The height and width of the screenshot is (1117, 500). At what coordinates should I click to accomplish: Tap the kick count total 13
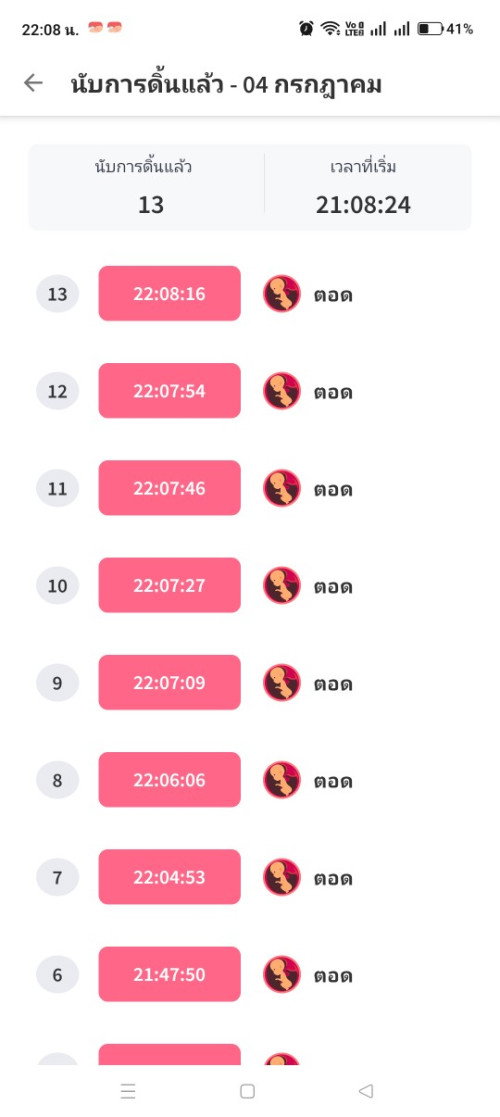pos(151,205)
